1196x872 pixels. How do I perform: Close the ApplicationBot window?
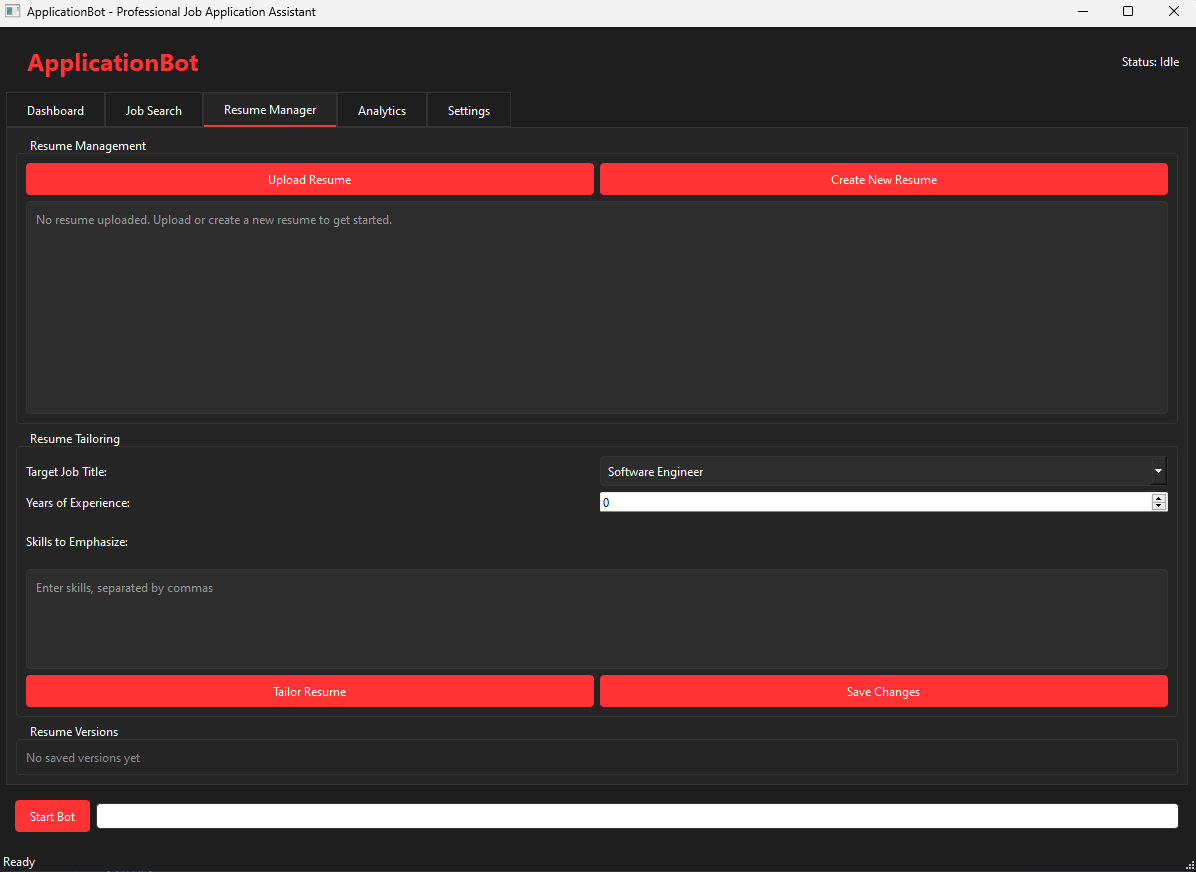(x=1174, y=11)
